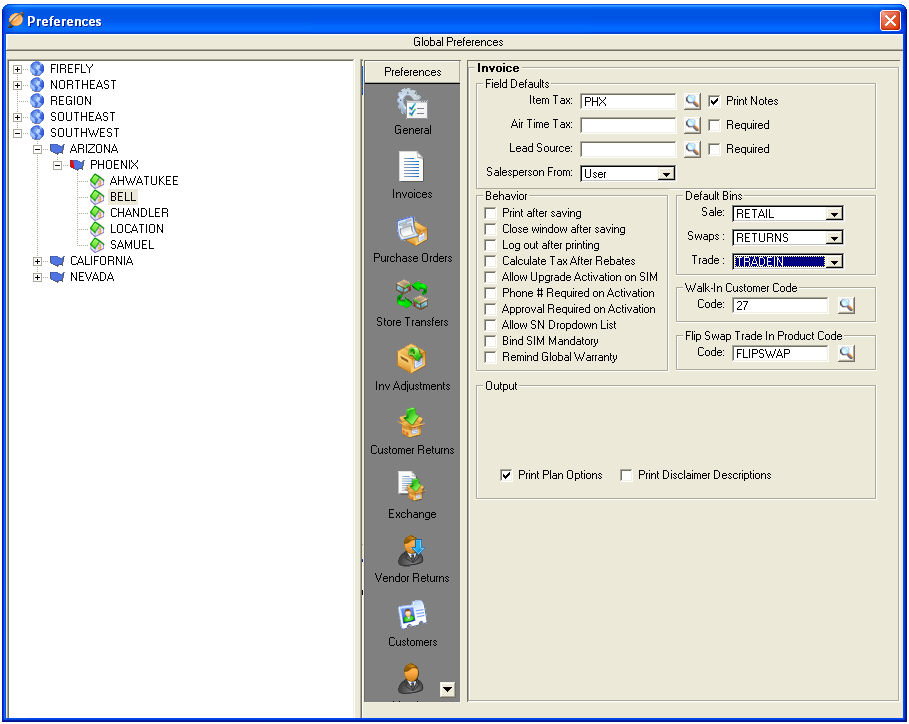Click the PHOENIX map icon
Image resolution: width=909 pixels, height=724 pixels.
(77, 165)
